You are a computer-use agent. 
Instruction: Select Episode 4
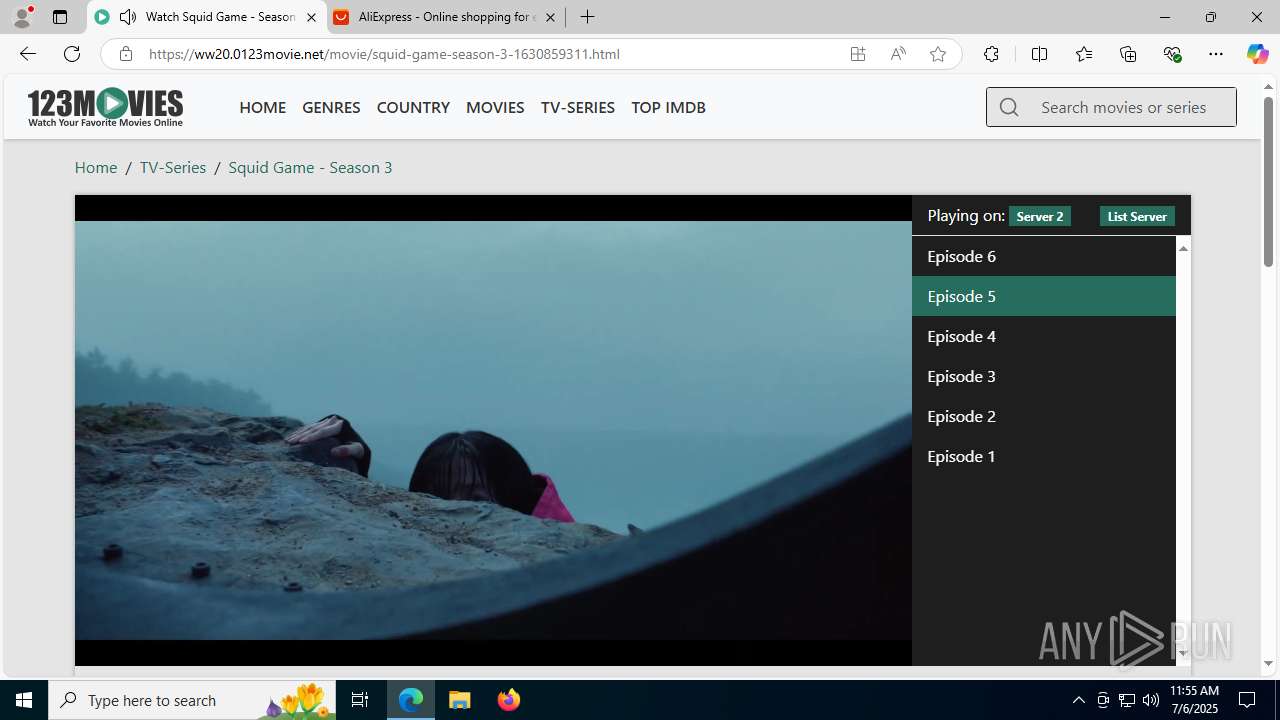[x=1044, y=336]
